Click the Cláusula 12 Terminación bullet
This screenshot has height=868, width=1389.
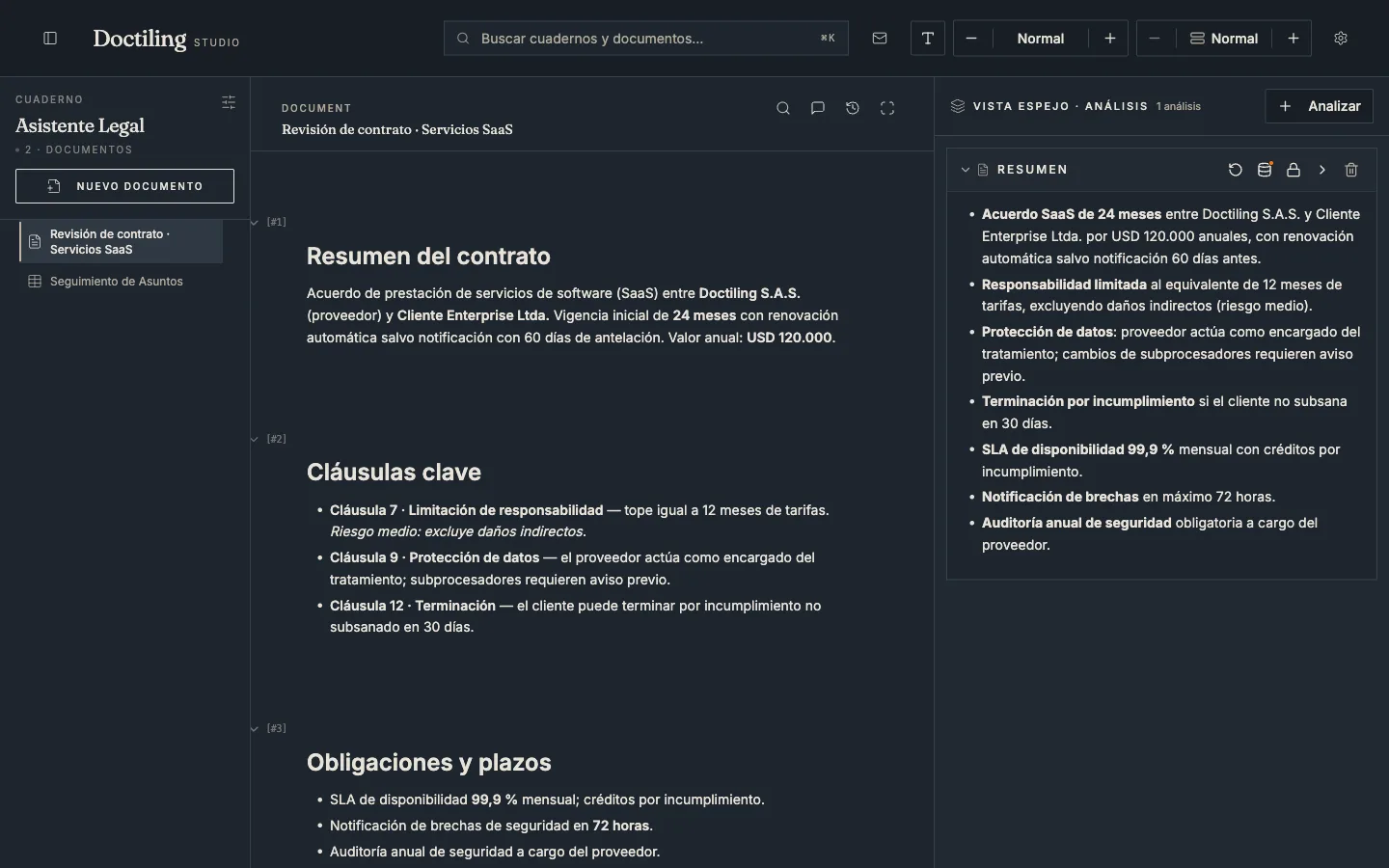tap(575, 616)
